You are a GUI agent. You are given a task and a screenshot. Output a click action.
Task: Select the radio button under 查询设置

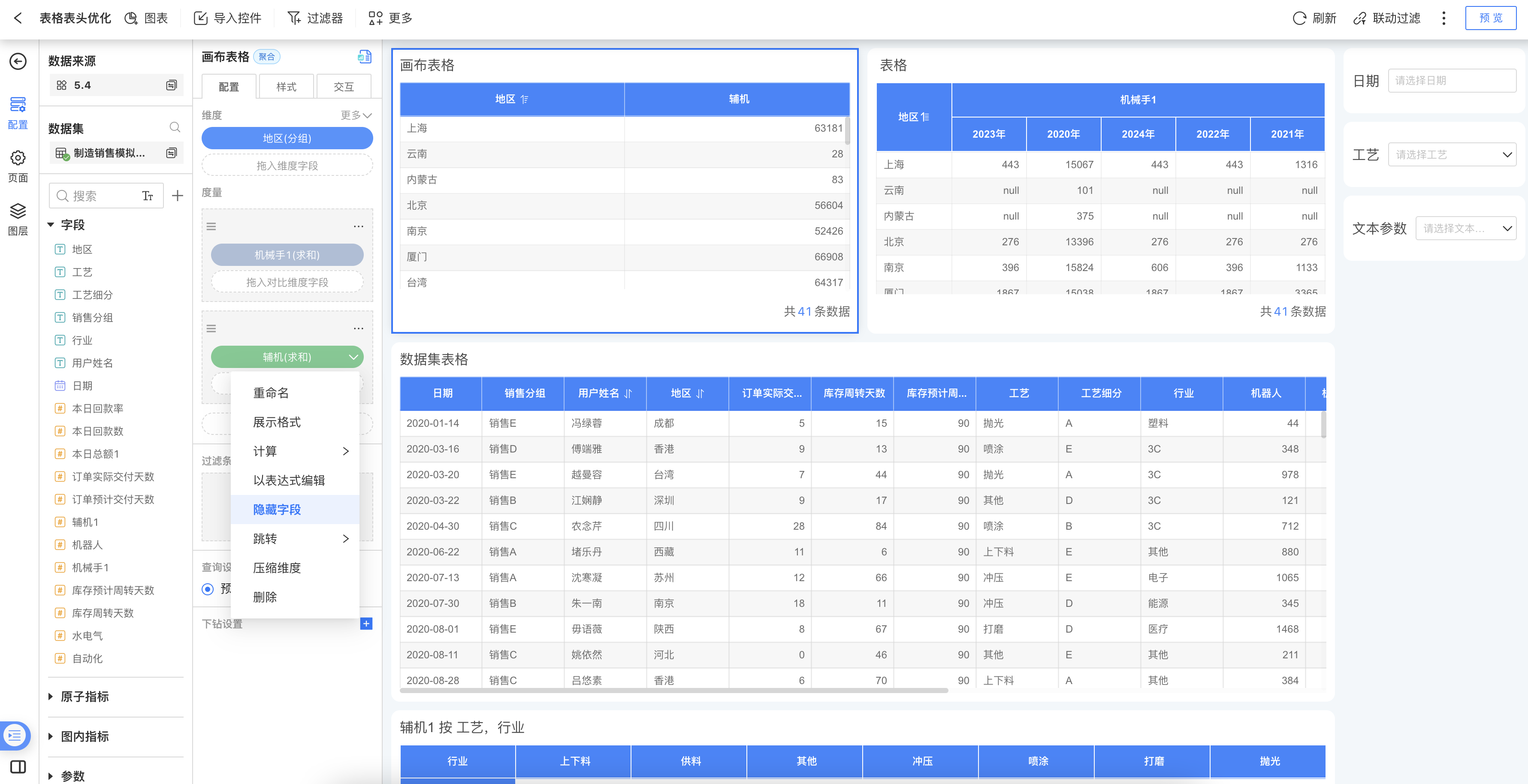(x=208, y=589)
